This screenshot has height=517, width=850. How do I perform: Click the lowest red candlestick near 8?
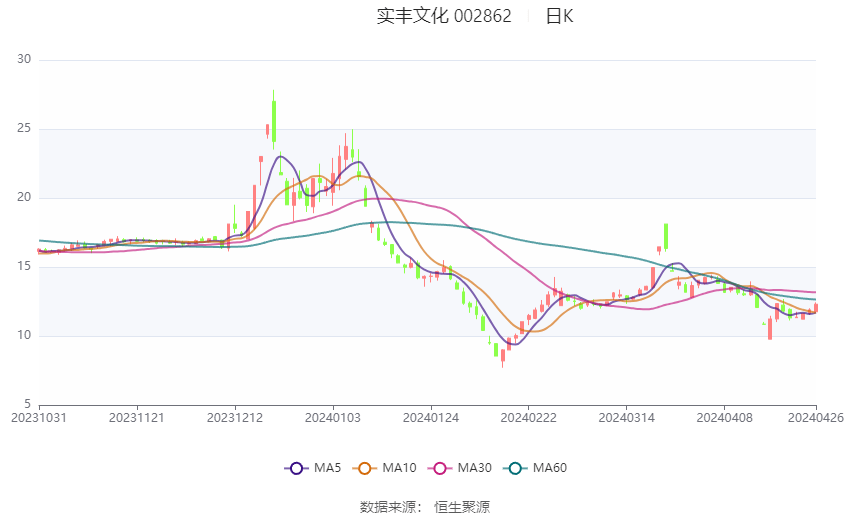pyautogui.click(x=503, y=356)
